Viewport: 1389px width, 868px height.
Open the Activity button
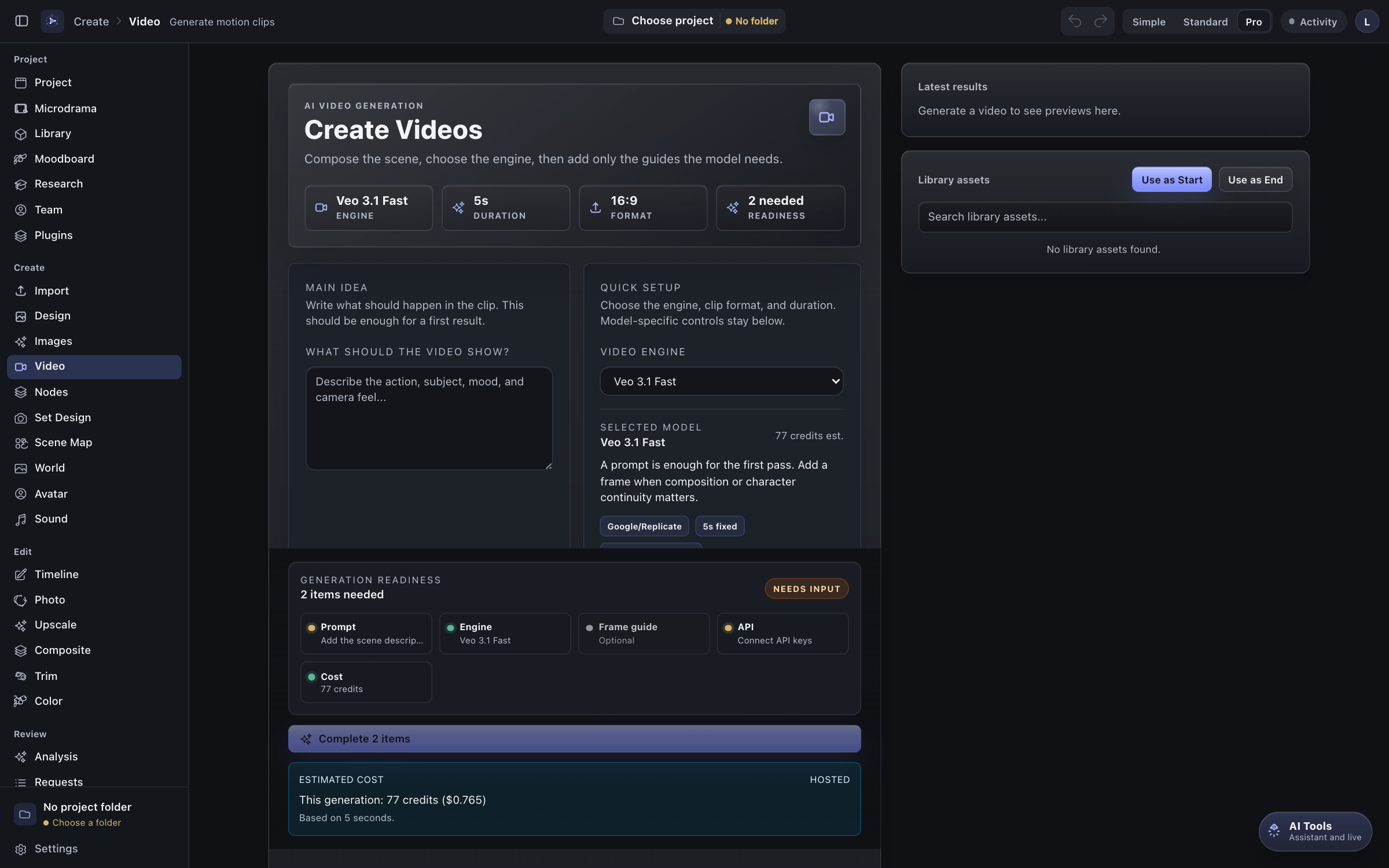(x=1313, y=21)
